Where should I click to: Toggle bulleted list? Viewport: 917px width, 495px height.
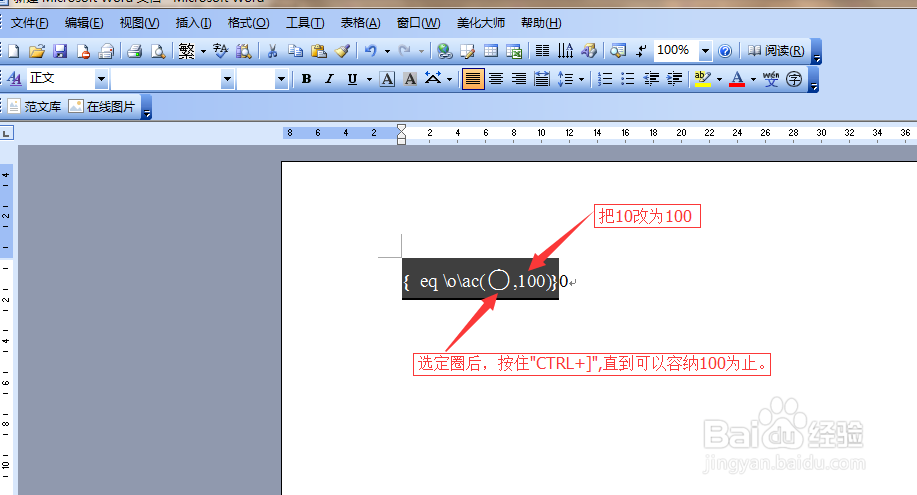(x=628, y=79)
